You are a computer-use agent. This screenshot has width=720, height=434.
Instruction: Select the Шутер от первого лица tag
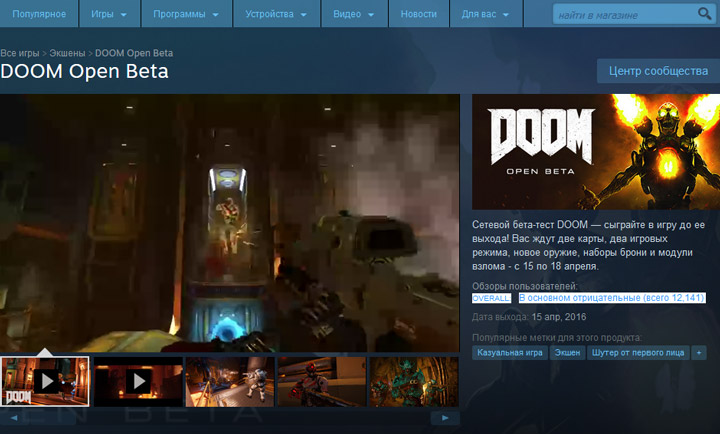638,353
